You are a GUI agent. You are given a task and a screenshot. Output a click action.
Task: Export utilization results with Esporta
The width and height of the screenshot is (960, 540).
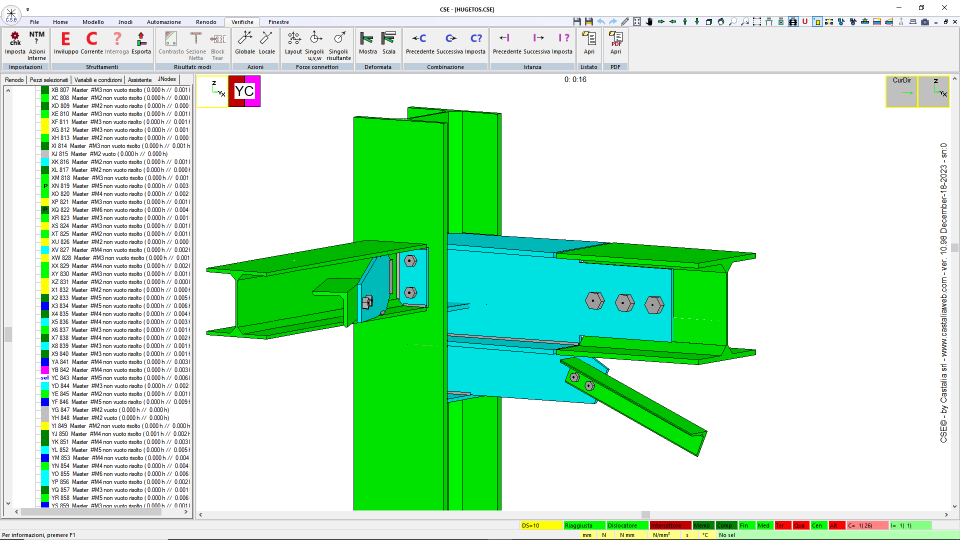[x=141, y=43]
